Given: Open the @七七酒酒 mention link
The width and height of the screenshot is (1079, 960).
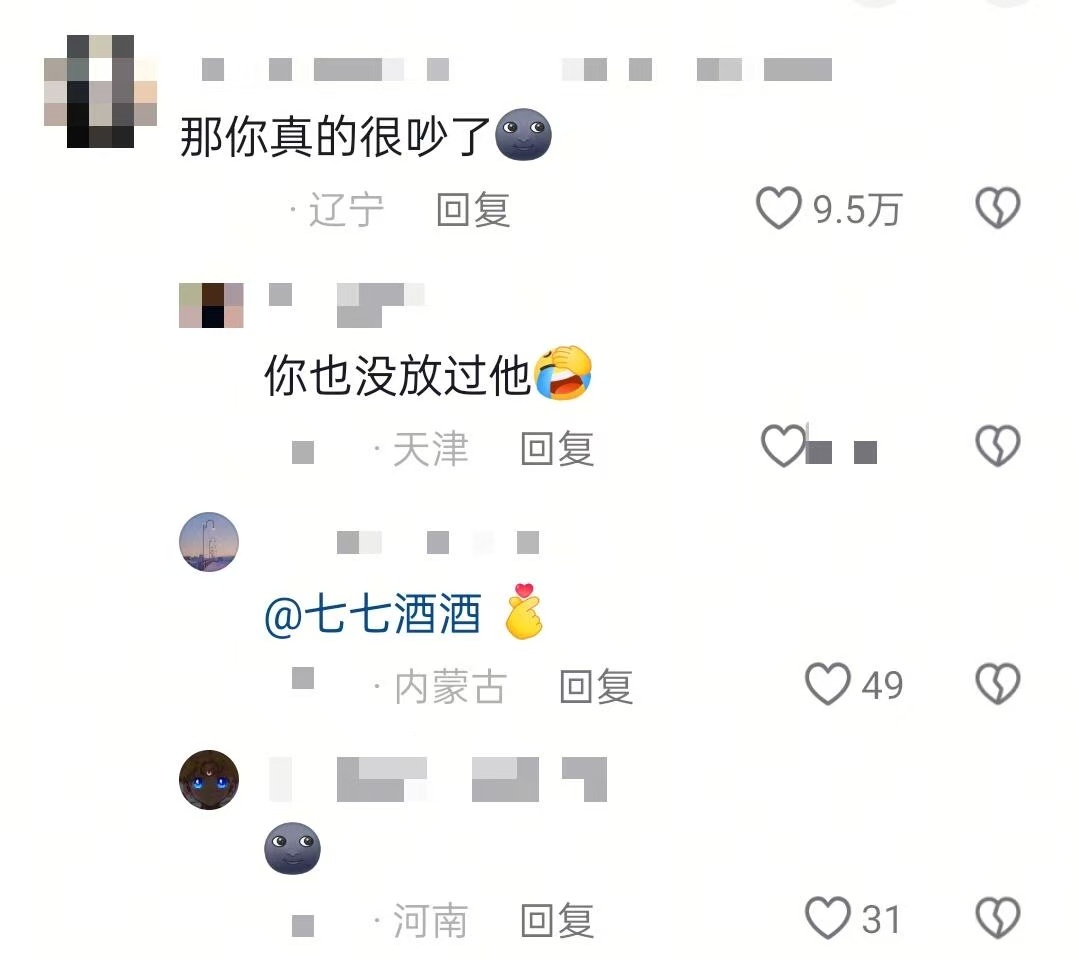Looking at the screenshot, I should 372,614.
